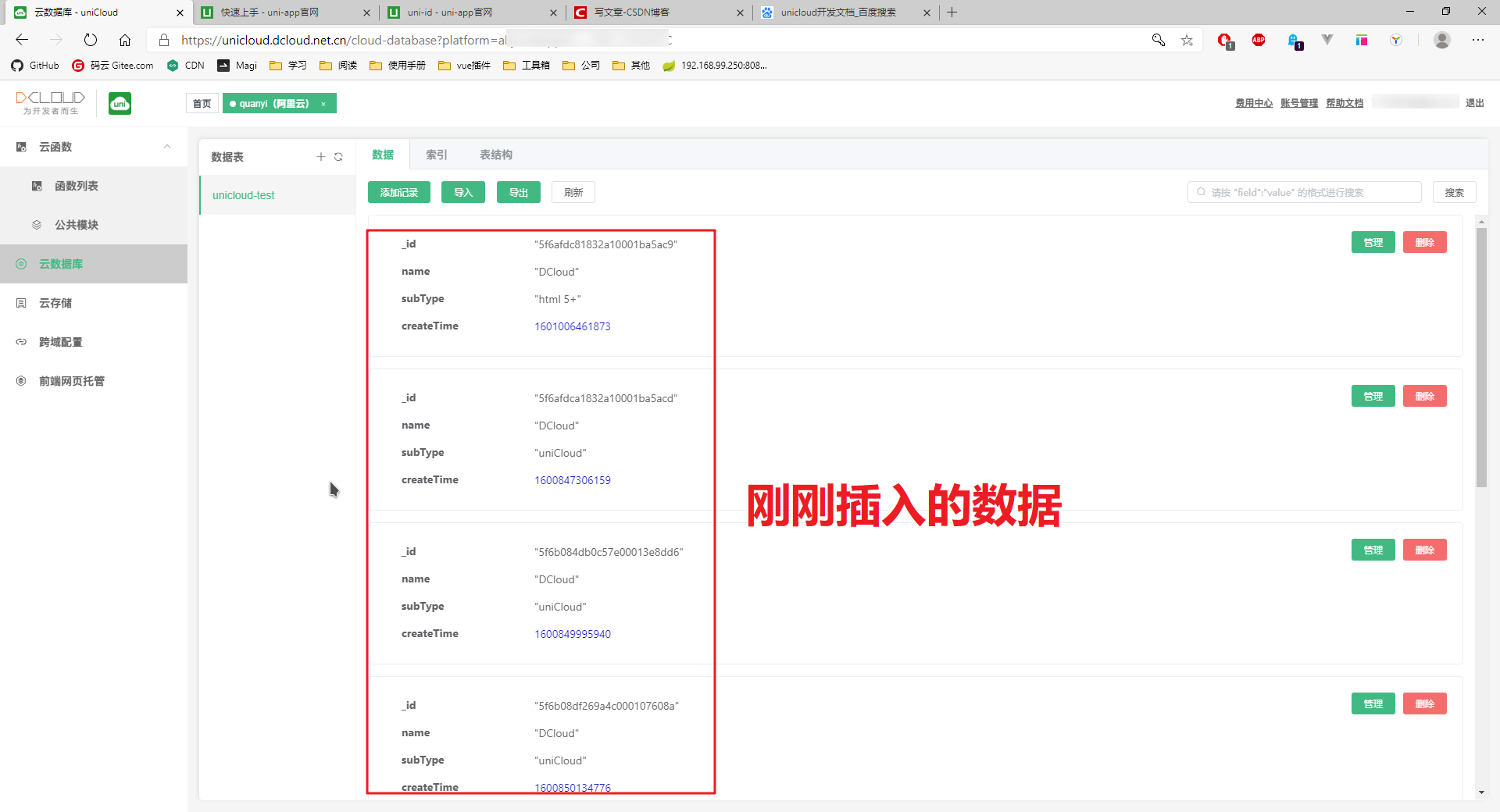1500x812 pixels.
Task: Click the 搜索 button
Action: point(1455,192)
